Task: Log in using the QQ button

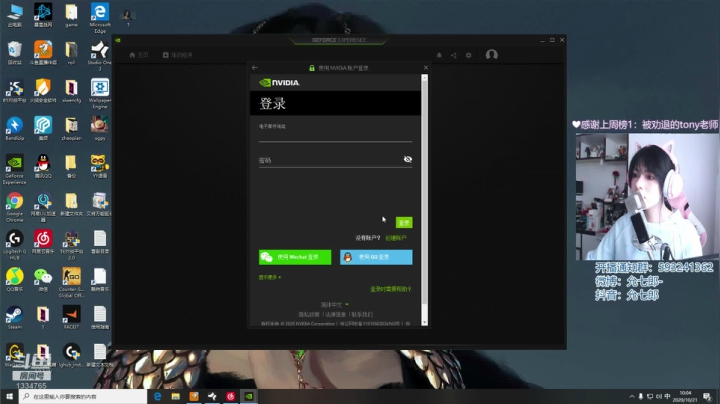Action: point(376,257)
